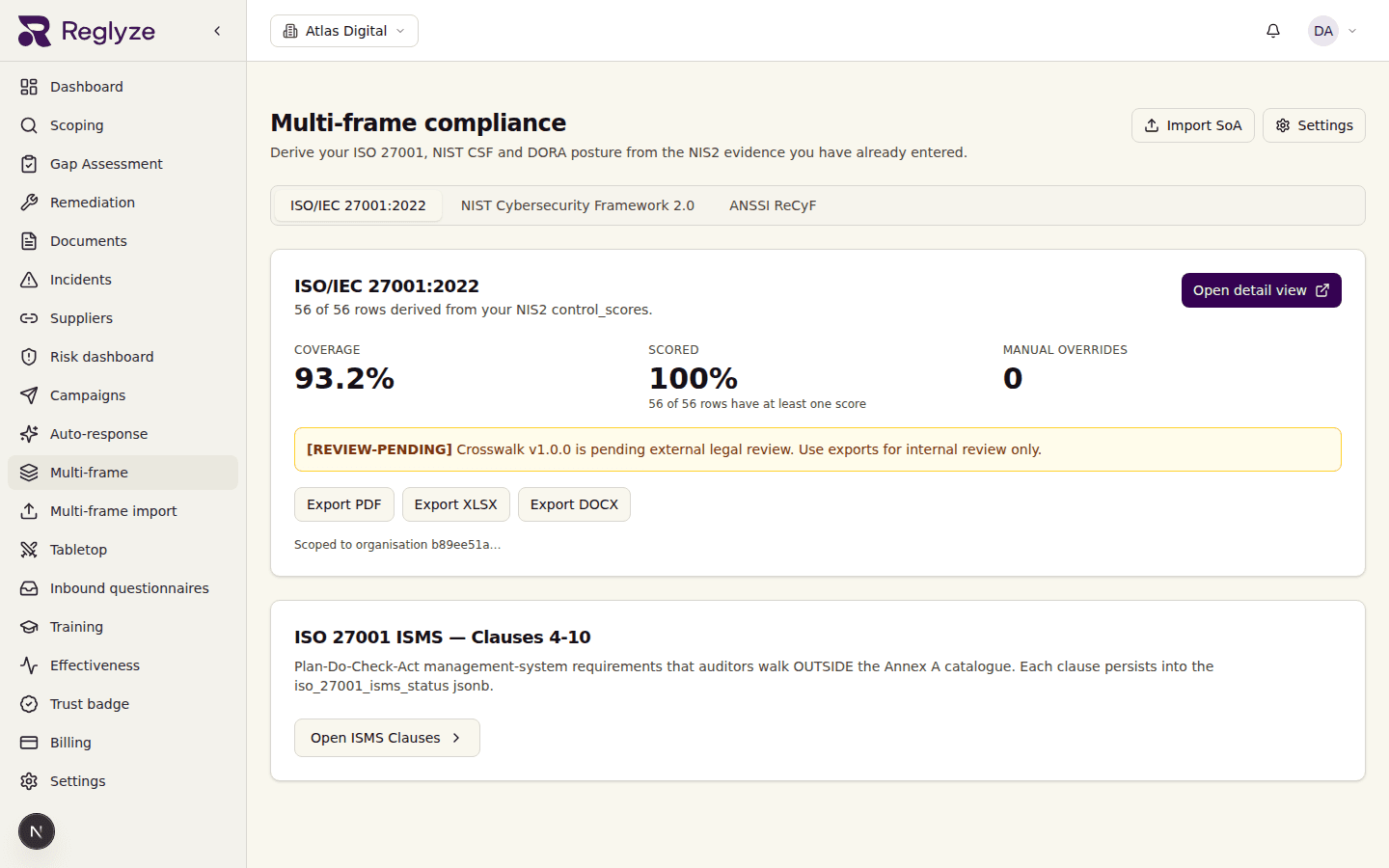Click '56 of 56 rows derived' subtitle
This screenshot has height=868, width=1389.
pos(474,310)
